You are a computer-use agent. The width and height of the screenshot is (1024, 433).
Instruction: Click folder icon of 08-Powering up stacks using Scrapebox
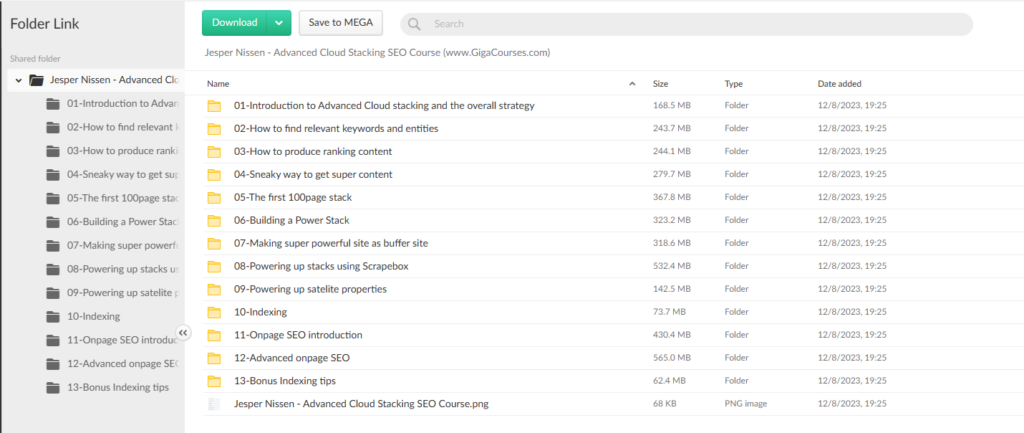click(214, 266)
